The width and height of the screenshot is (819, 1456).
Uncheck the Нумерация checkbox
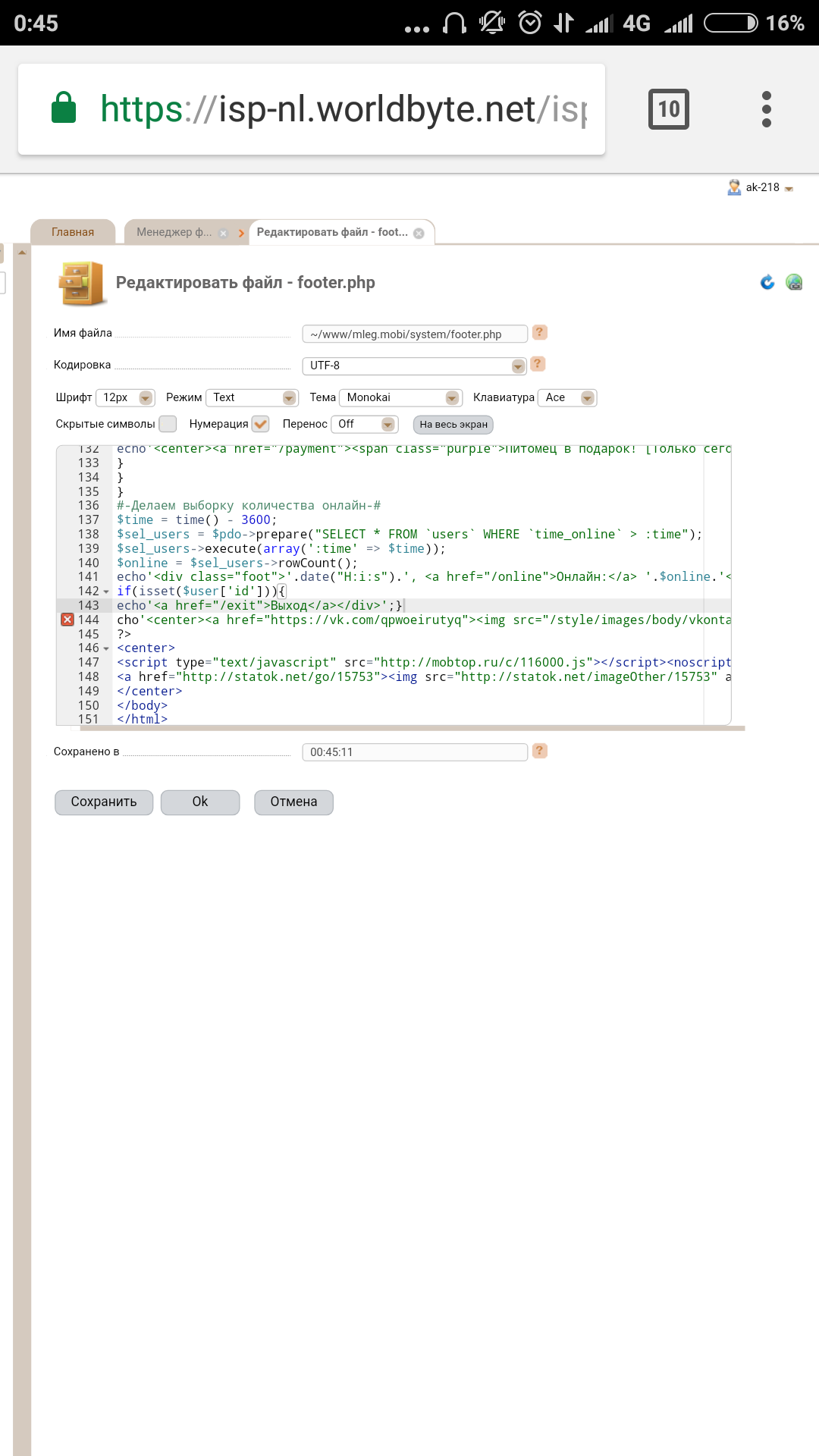(260, 424)
